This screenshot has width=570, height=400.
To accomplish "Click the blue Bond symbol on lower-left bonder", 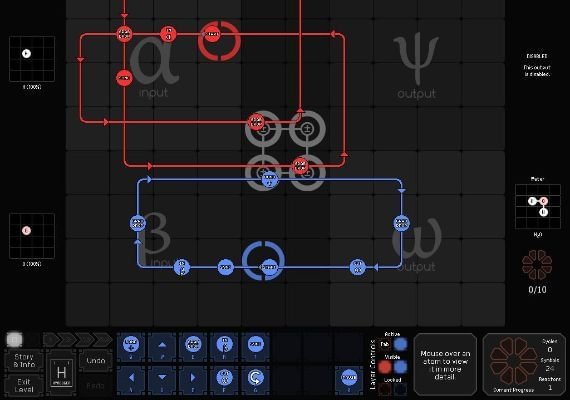I will [269, 179].
